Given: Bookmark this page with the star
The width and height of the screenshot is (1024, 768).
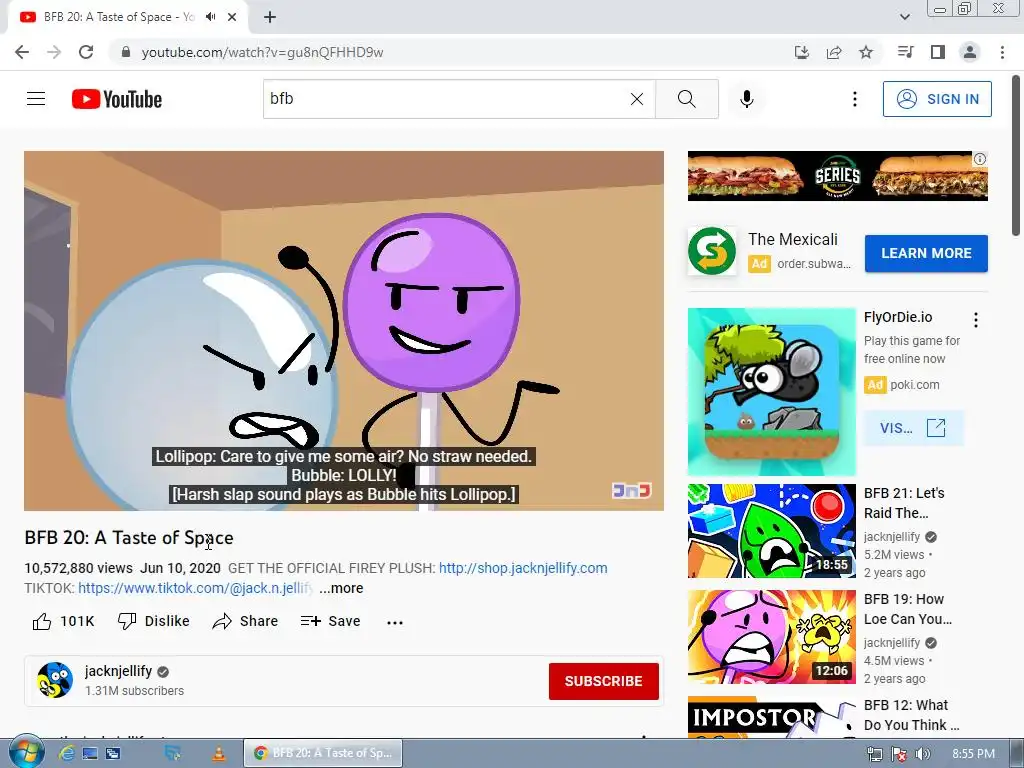Looking at the screenshot, I should coord(866,52).
